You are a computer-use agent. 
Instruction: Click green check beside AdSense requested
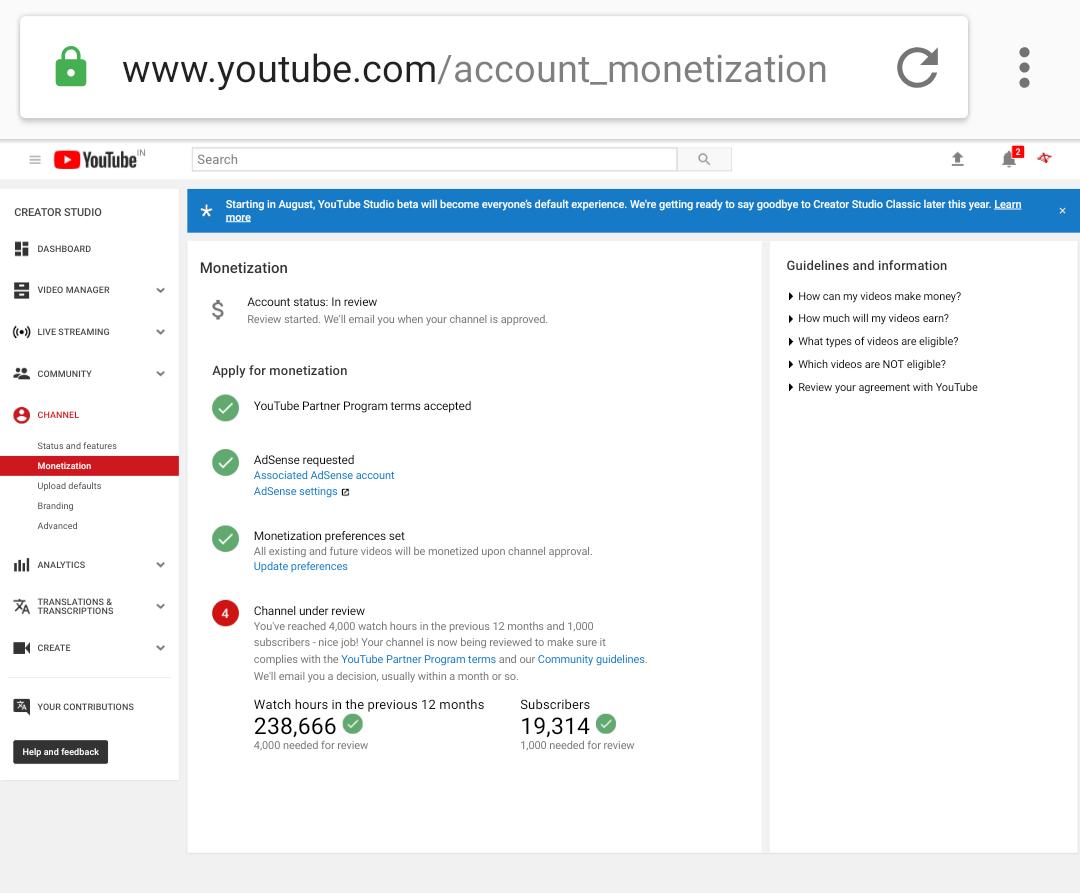click(225, 463)
